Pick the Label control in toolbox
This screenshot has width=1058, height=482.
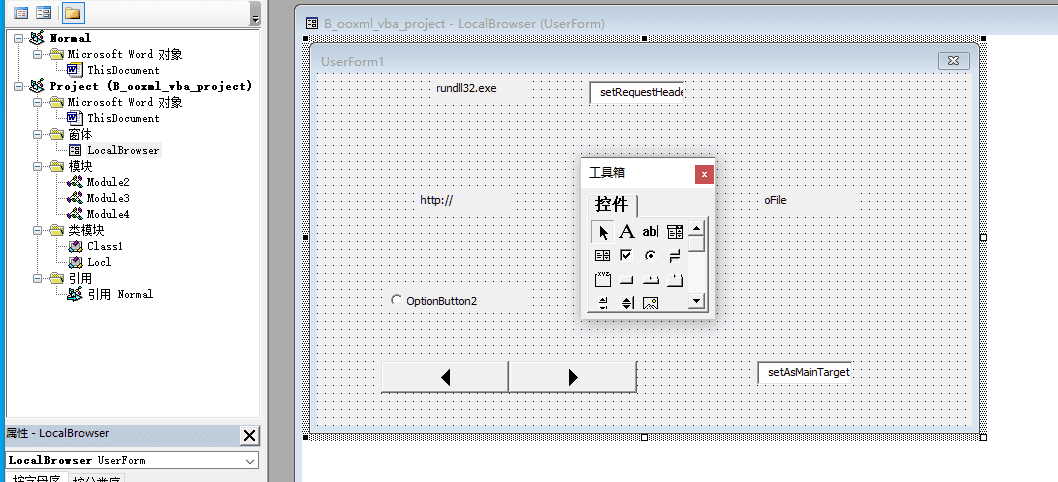click(627, 232)
